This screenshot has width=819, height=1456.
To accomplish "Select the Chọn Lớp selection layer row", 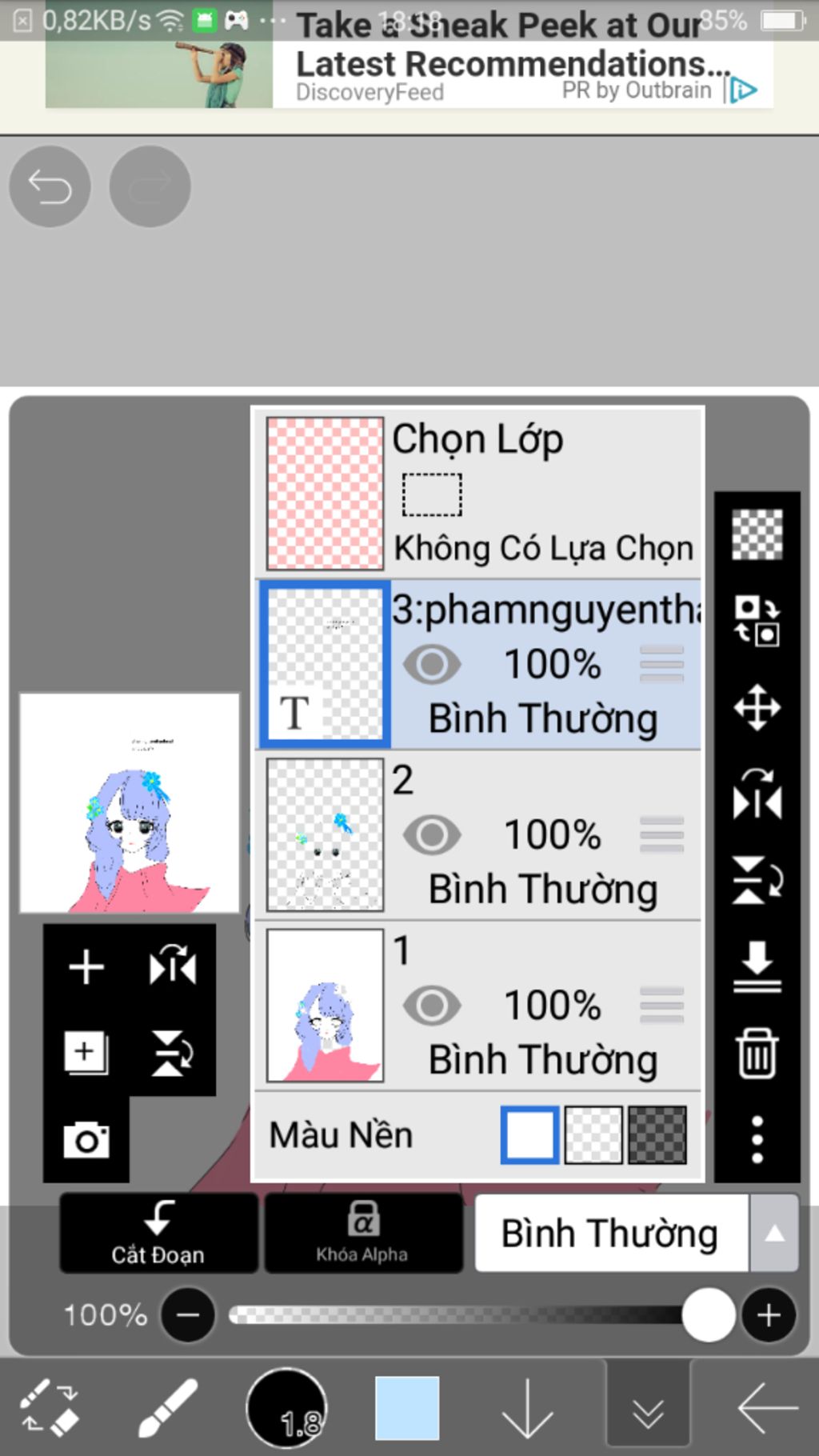I will coord(478,493).
